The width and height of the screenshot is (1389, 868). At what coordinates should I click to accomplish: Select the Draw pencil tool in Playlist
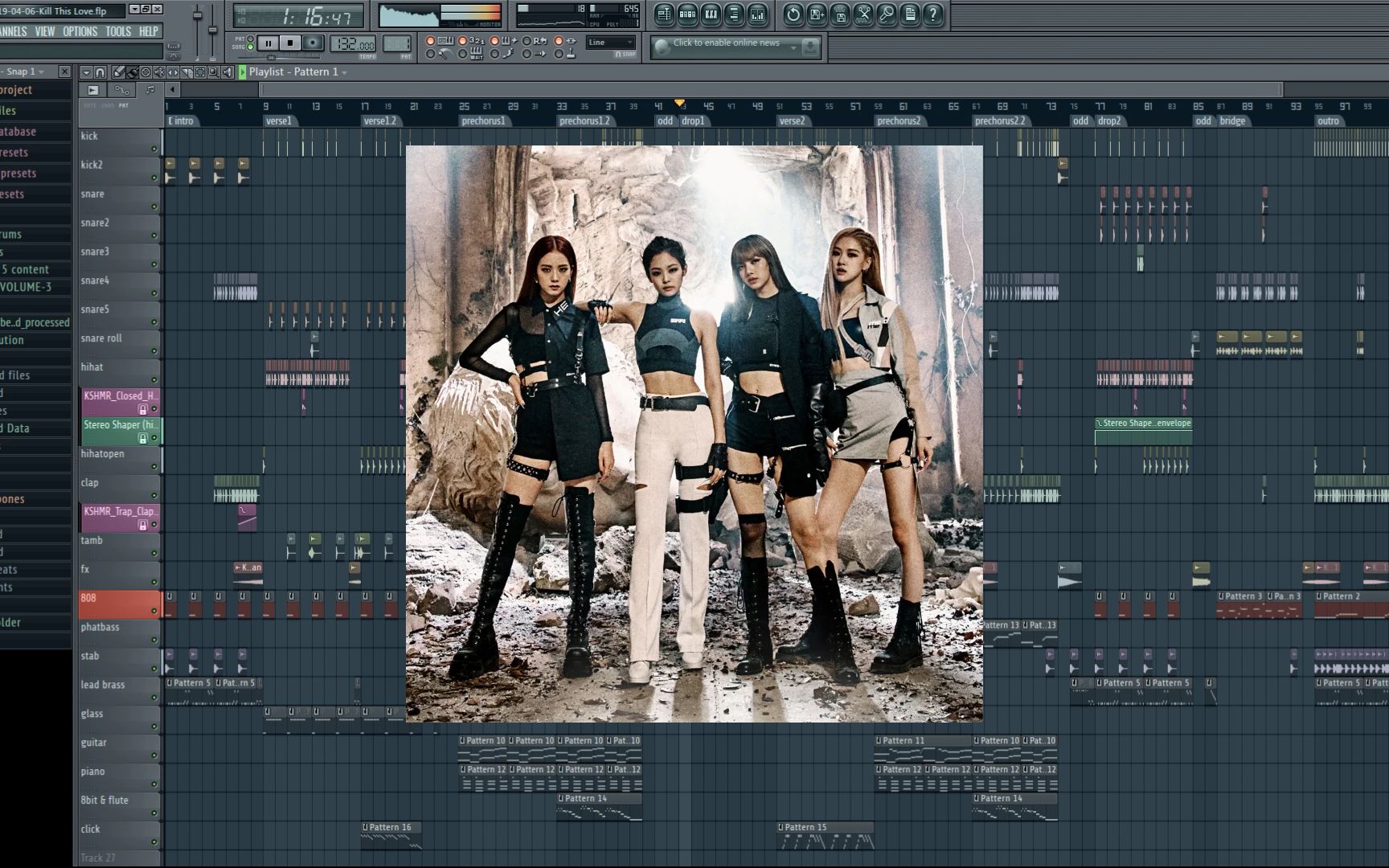click(118, 72)
